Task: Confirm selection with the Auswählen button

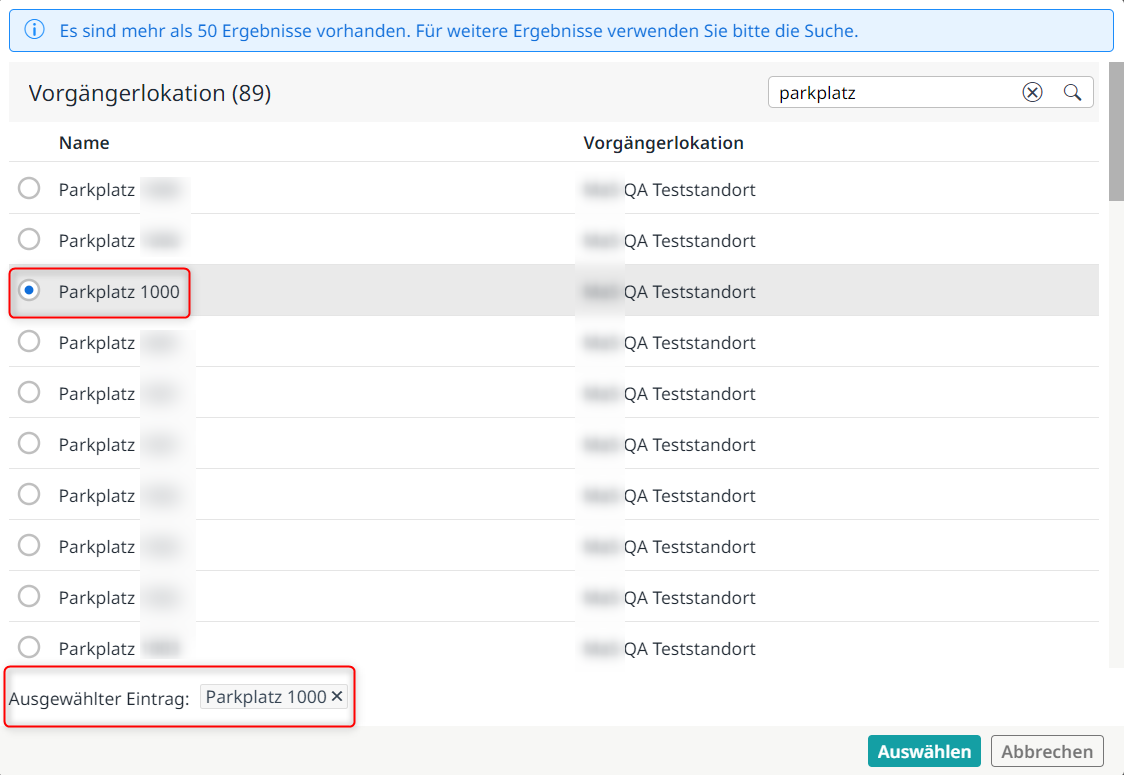Action: 923,751
